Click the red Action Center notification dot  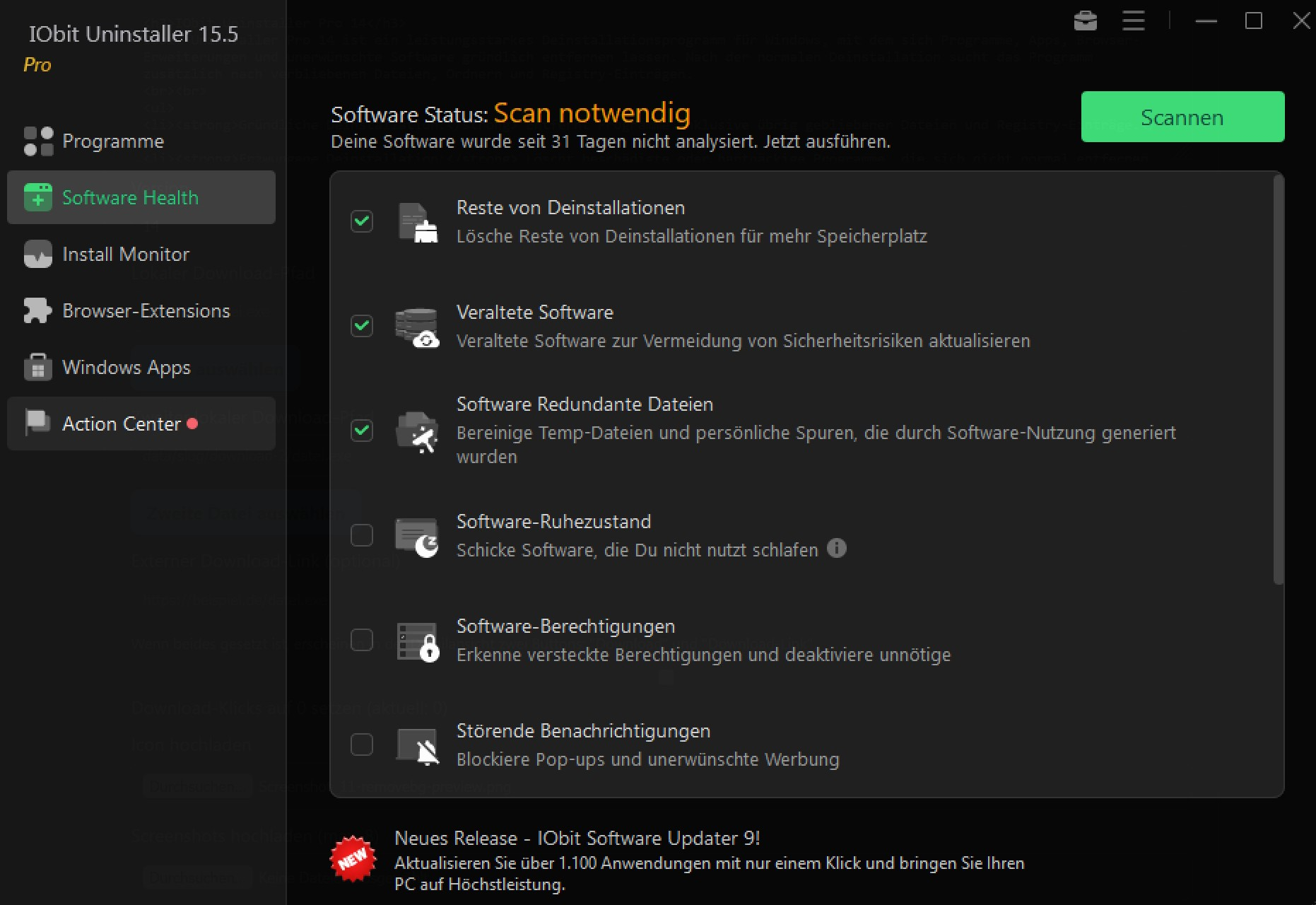pos(192,424)
